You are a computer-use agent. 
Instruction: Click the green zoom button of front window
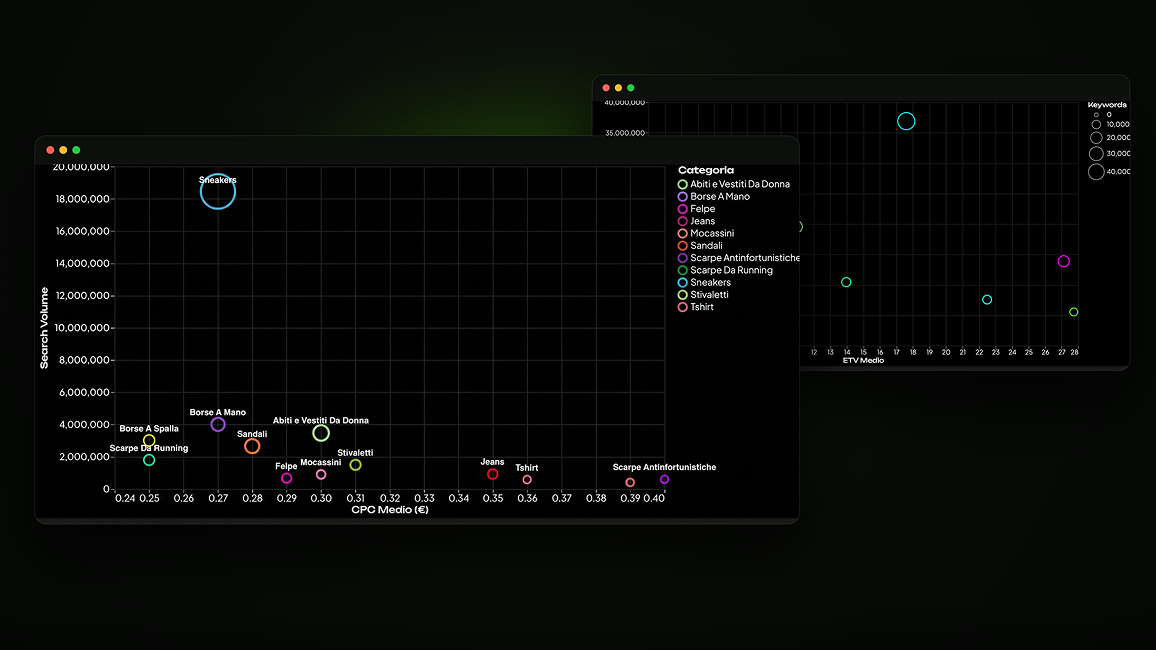click(76, 150)
